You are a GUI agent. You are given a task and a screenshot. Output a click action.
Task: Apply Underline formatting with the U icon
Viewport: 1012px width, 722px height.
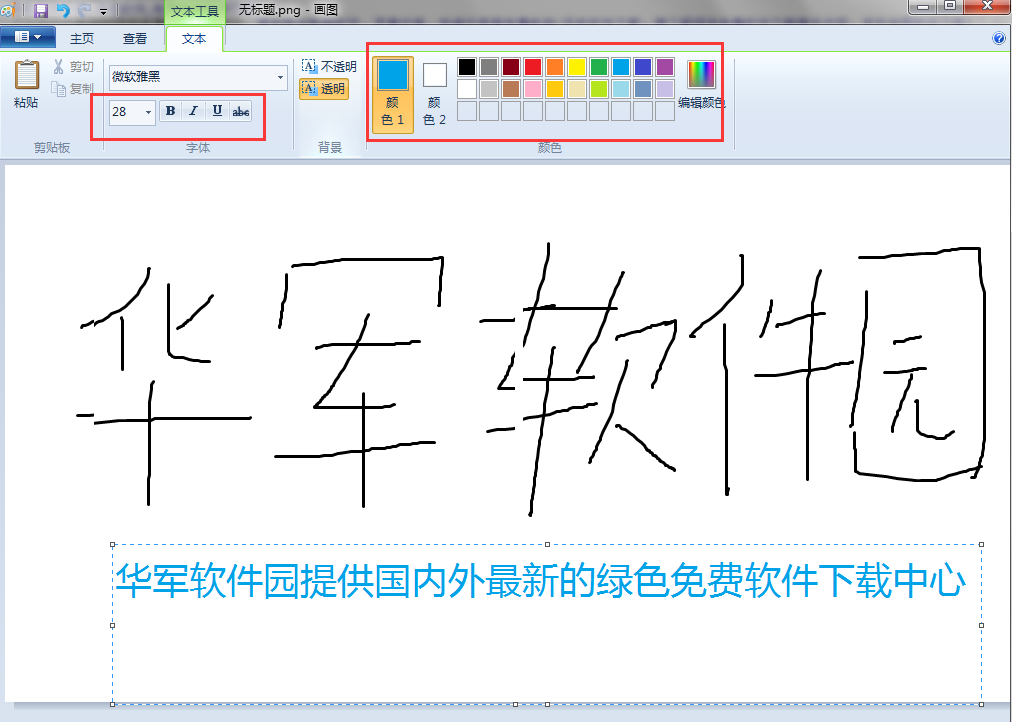[217, 111]
